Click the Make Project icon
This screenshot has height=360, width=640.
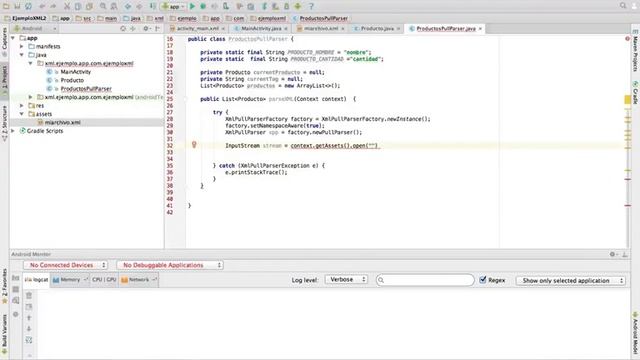[x=153, y=6]
